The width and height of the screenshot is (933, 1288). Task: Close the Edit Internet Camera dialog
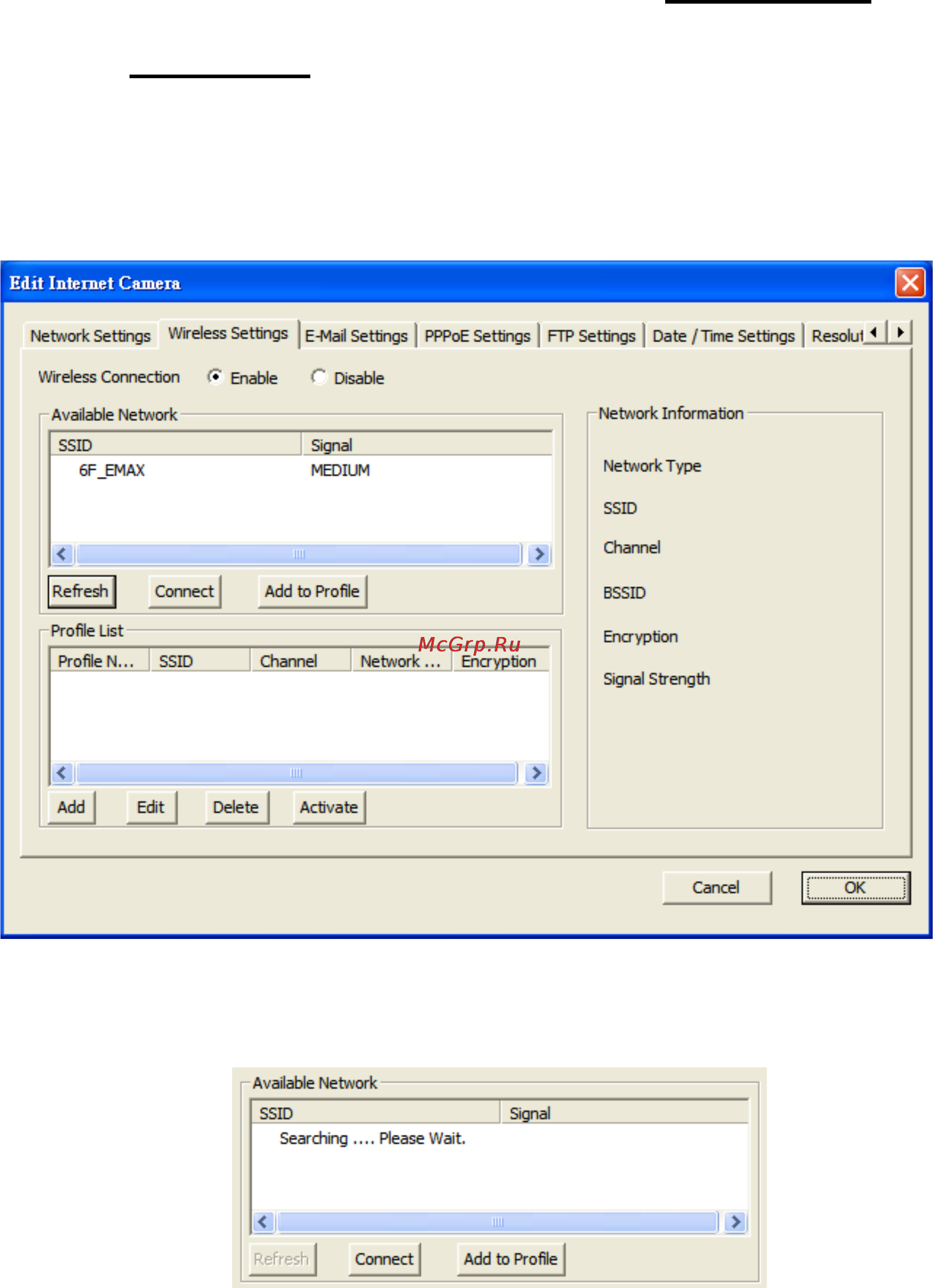pos(910,282)
